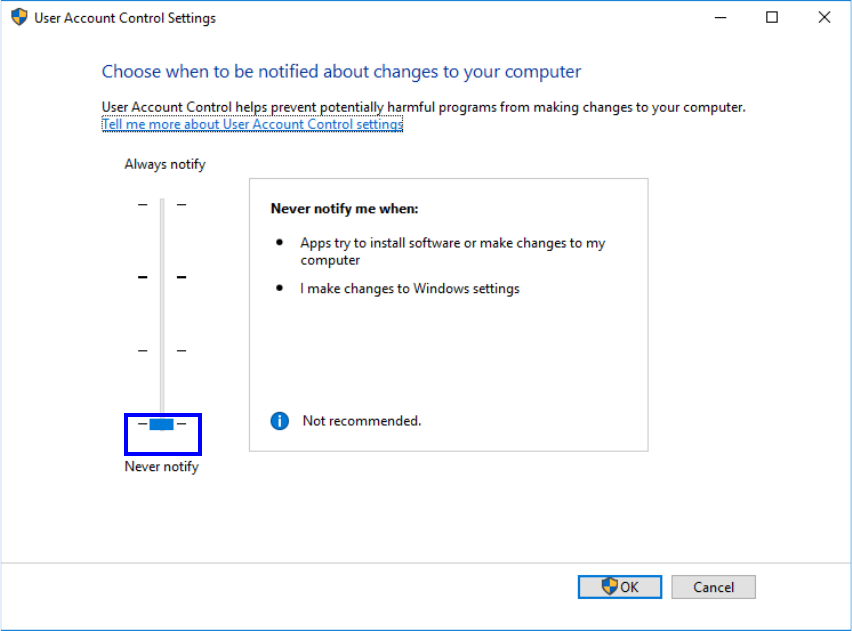The height and width of the screenshot is (631, 852).
Task: Click the 'Not recommended.' text
Action: pos(362,421)
